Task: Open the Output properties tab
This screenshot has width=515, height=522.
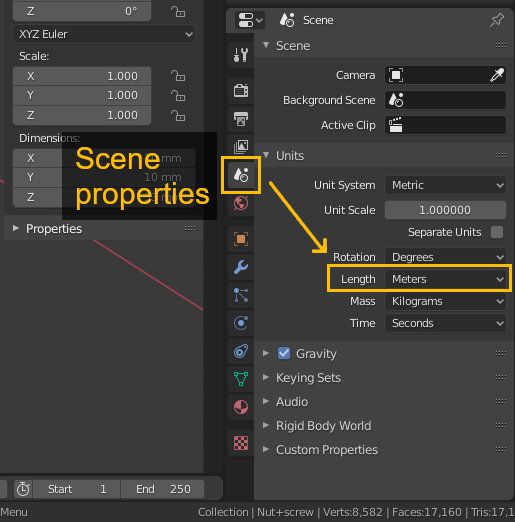Action: 241,119
